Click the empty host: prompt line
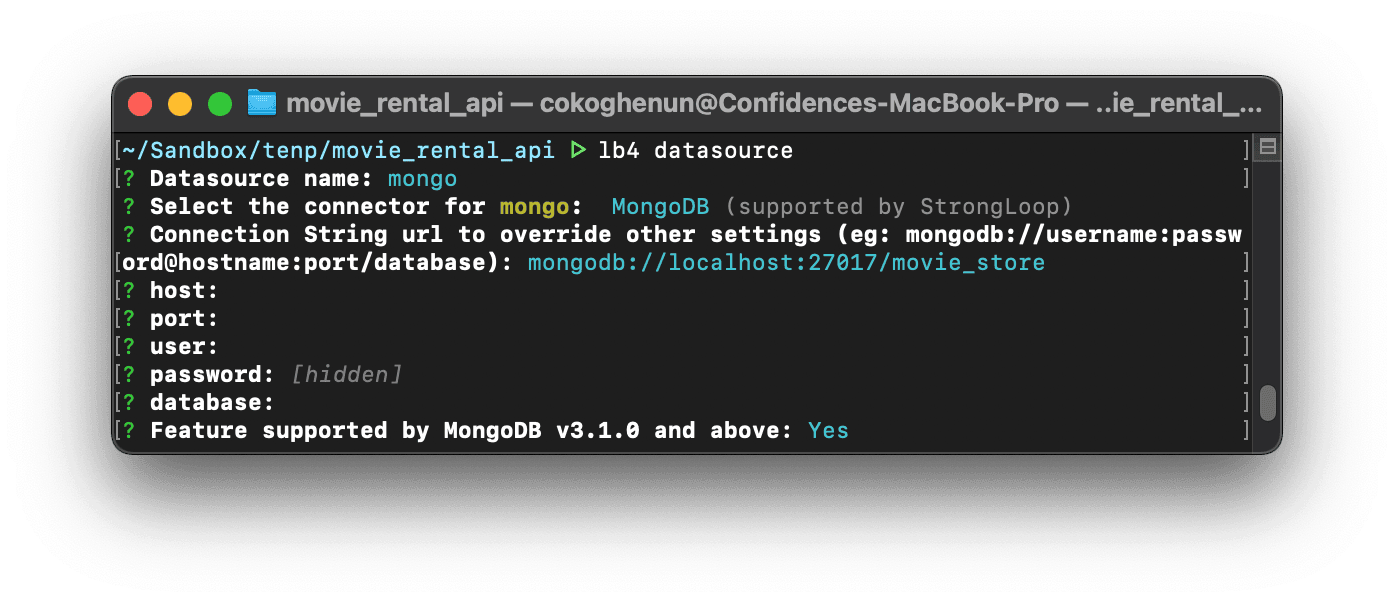Viewport: 1394px width, 602px height. [184, 291]
